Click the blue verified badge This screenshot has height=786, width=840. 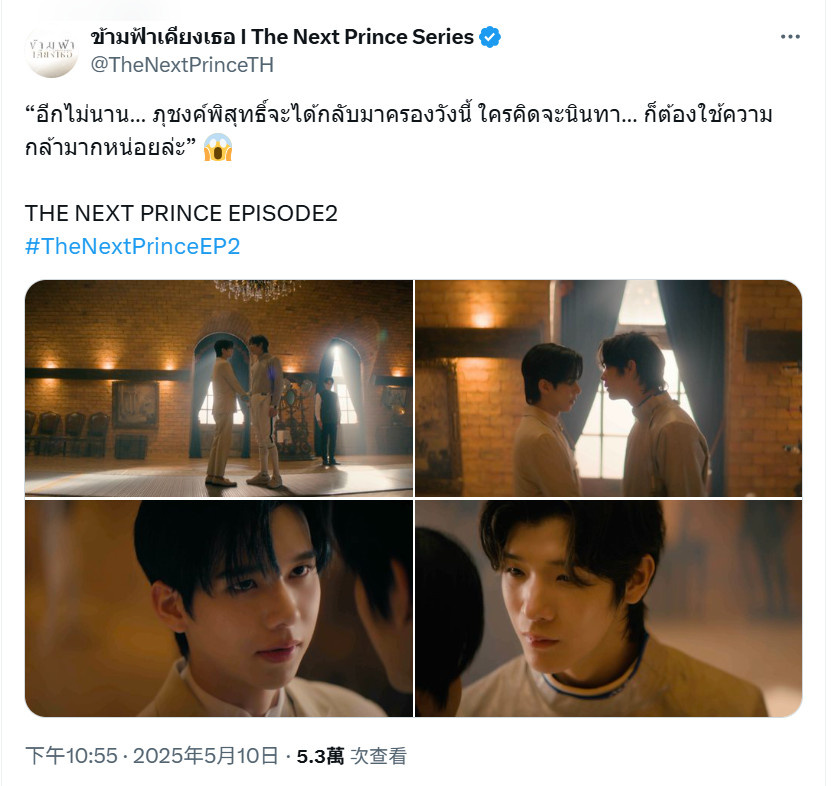490,37
